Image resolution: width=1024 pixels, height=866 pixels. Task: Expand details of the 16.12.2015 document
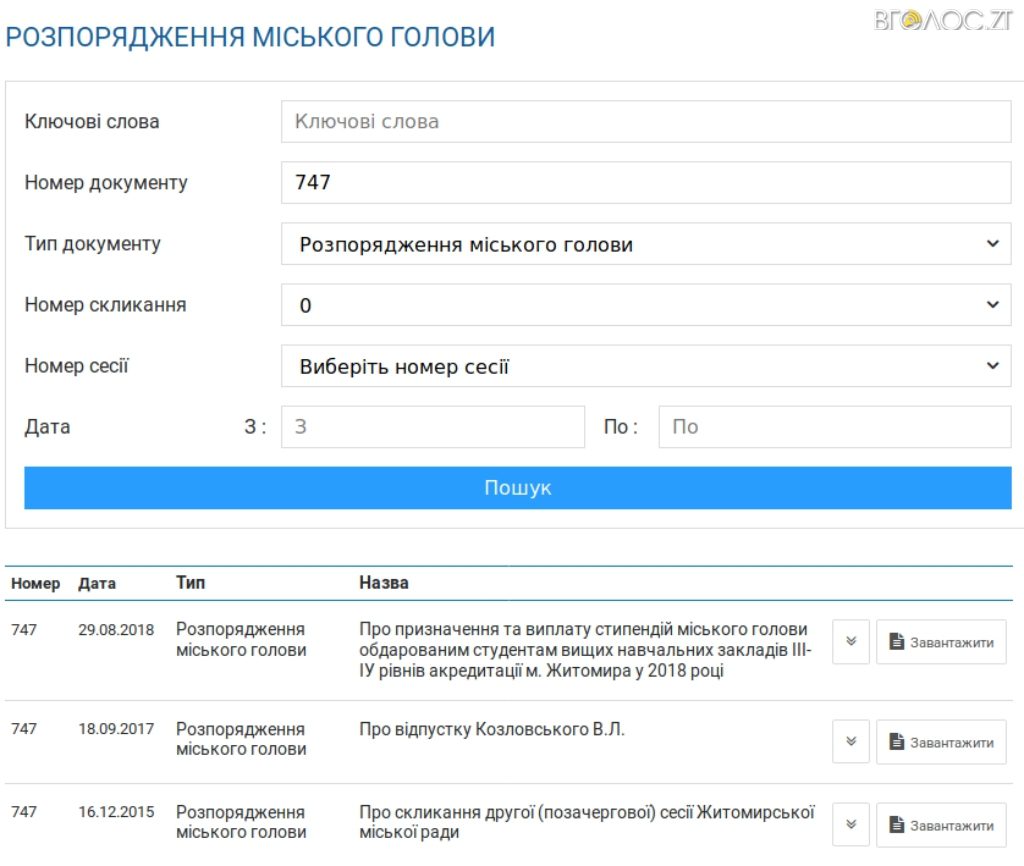point(851,825)
